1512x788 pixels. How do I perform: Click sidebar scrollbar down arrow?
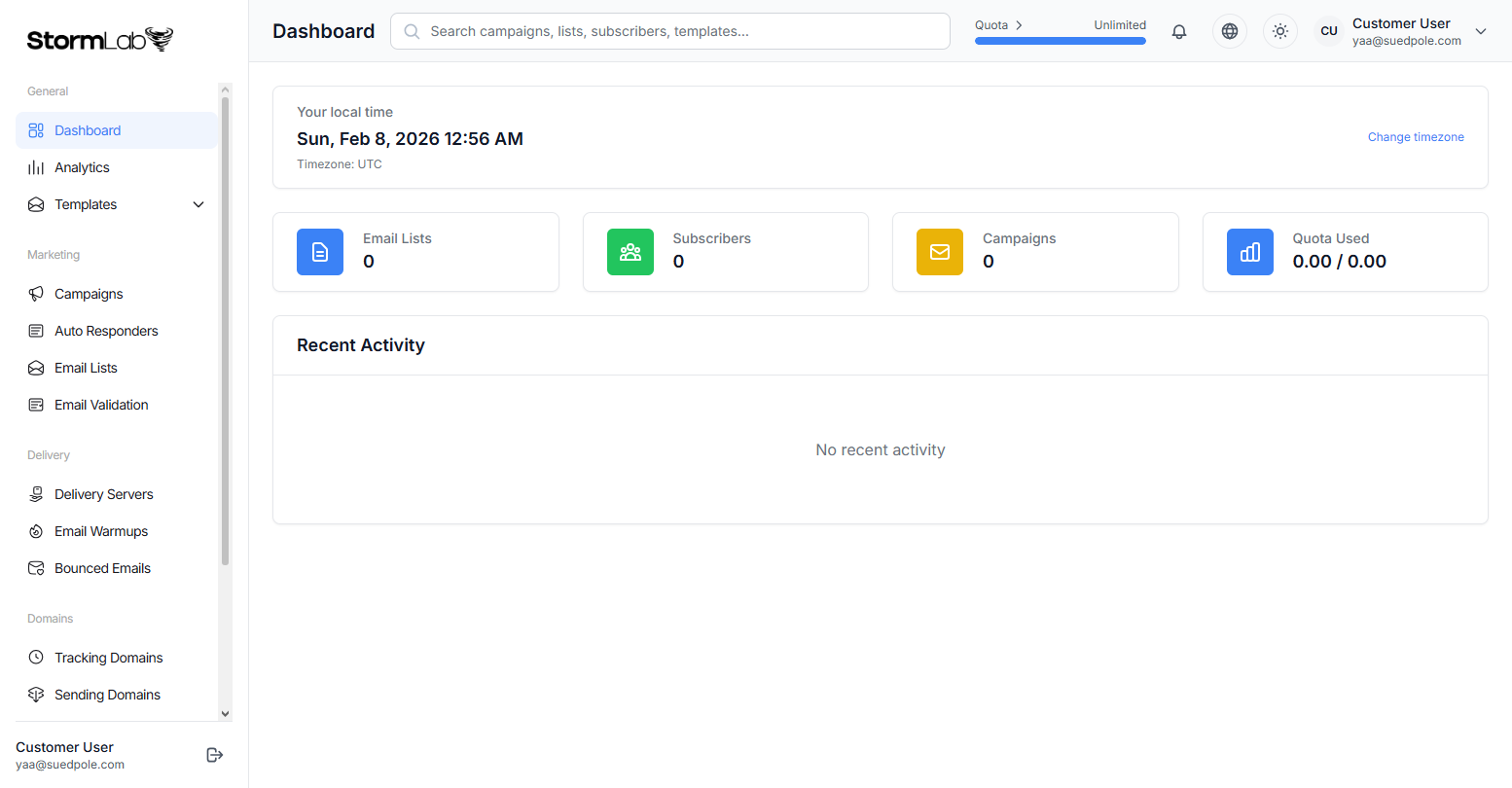tap(226, 713)
